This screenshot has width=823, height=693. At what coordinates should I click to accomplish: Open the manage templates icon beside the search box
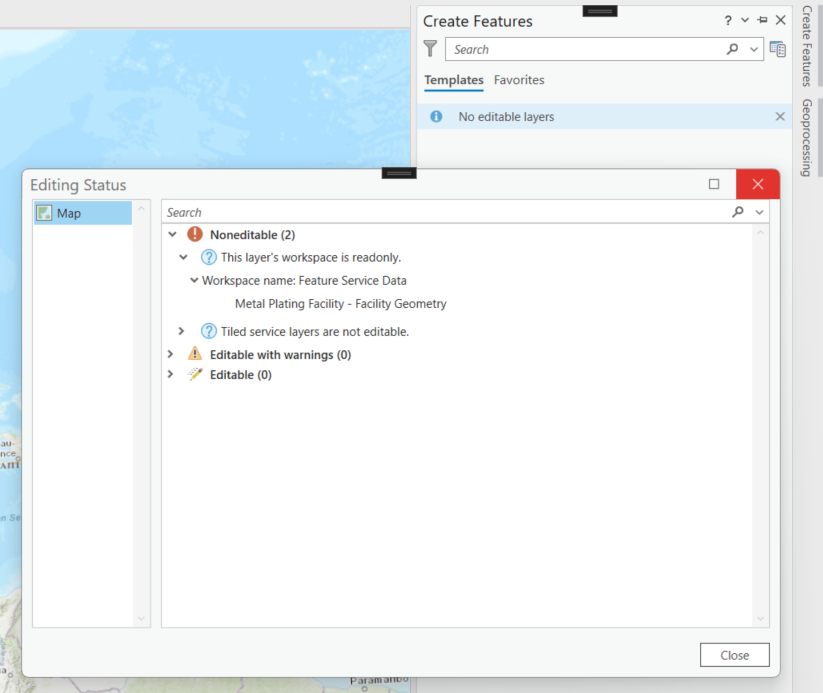[x=778, y=48]
